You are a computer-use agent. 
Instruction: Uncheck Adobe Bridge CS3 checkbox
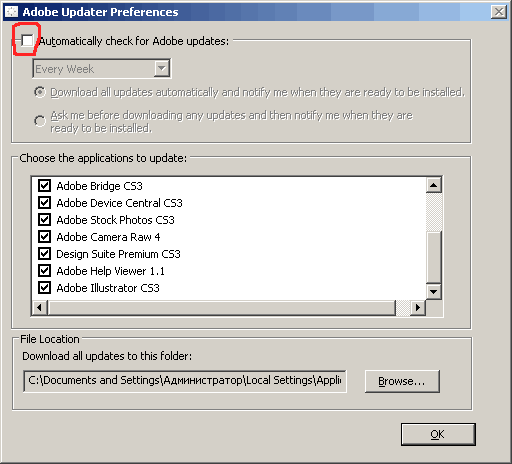pos(44,185)
